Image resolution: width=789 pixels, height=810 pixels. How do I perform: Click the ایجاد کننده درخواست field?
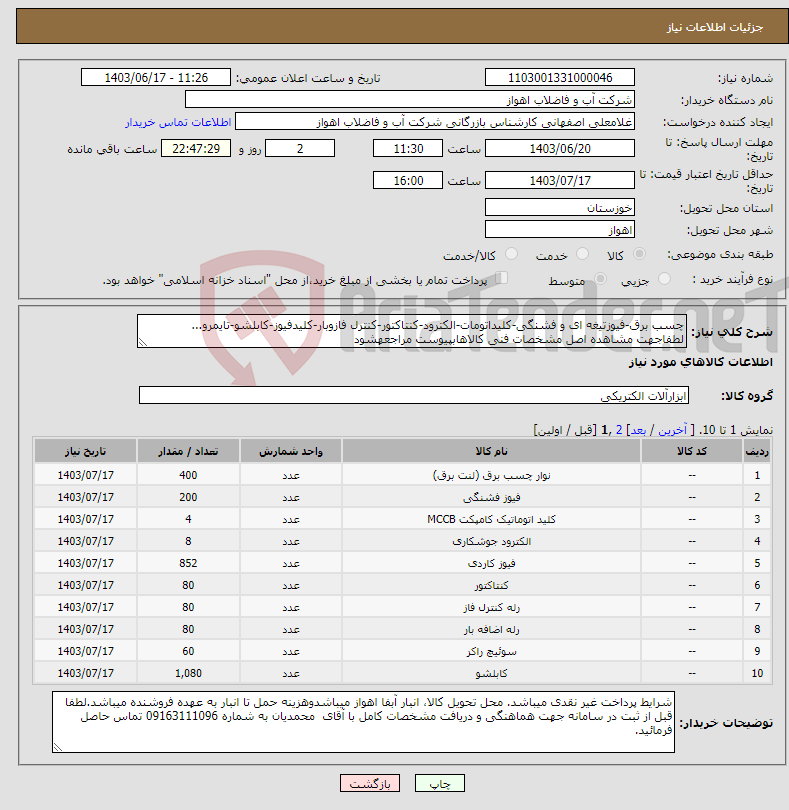(x=435, y=122)
